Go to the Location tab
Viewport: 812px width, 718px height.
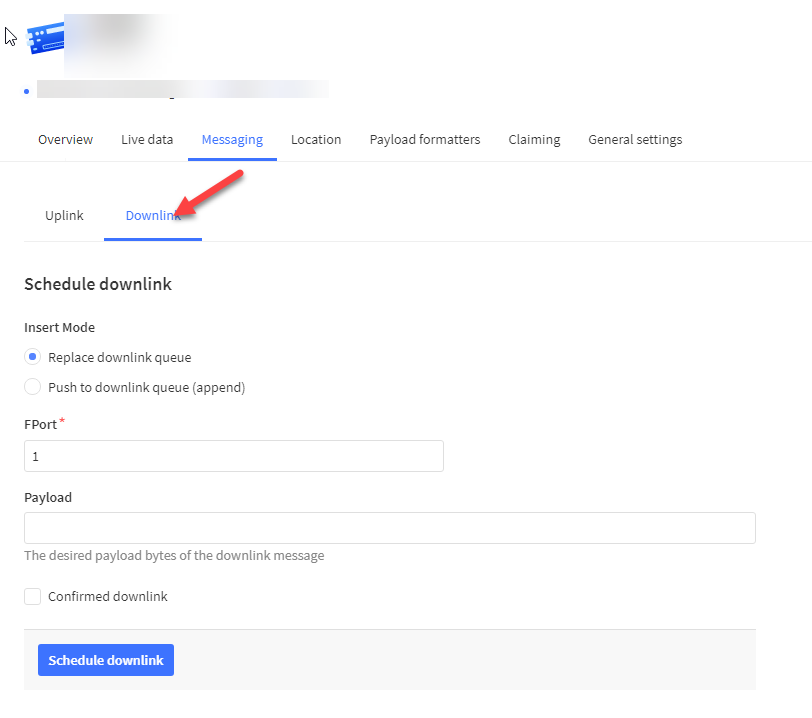click(316, 140)
